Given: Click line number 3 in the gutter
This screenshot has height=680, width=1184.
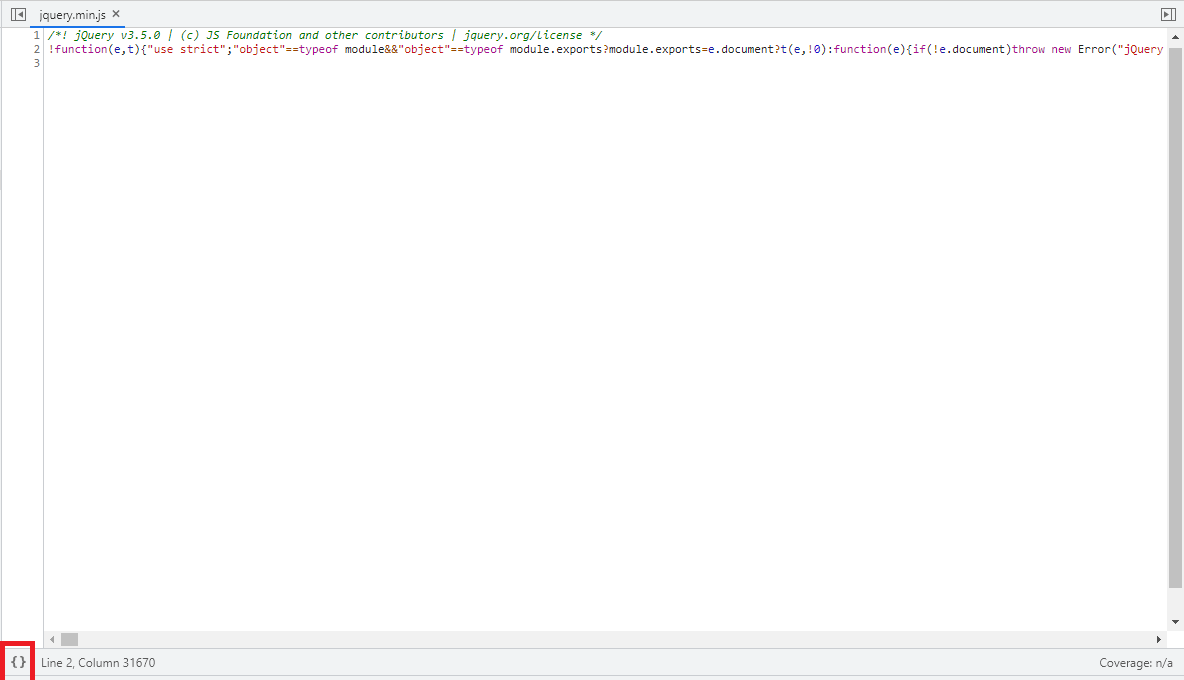Looking at the screenshot, I should coord(36,63).
